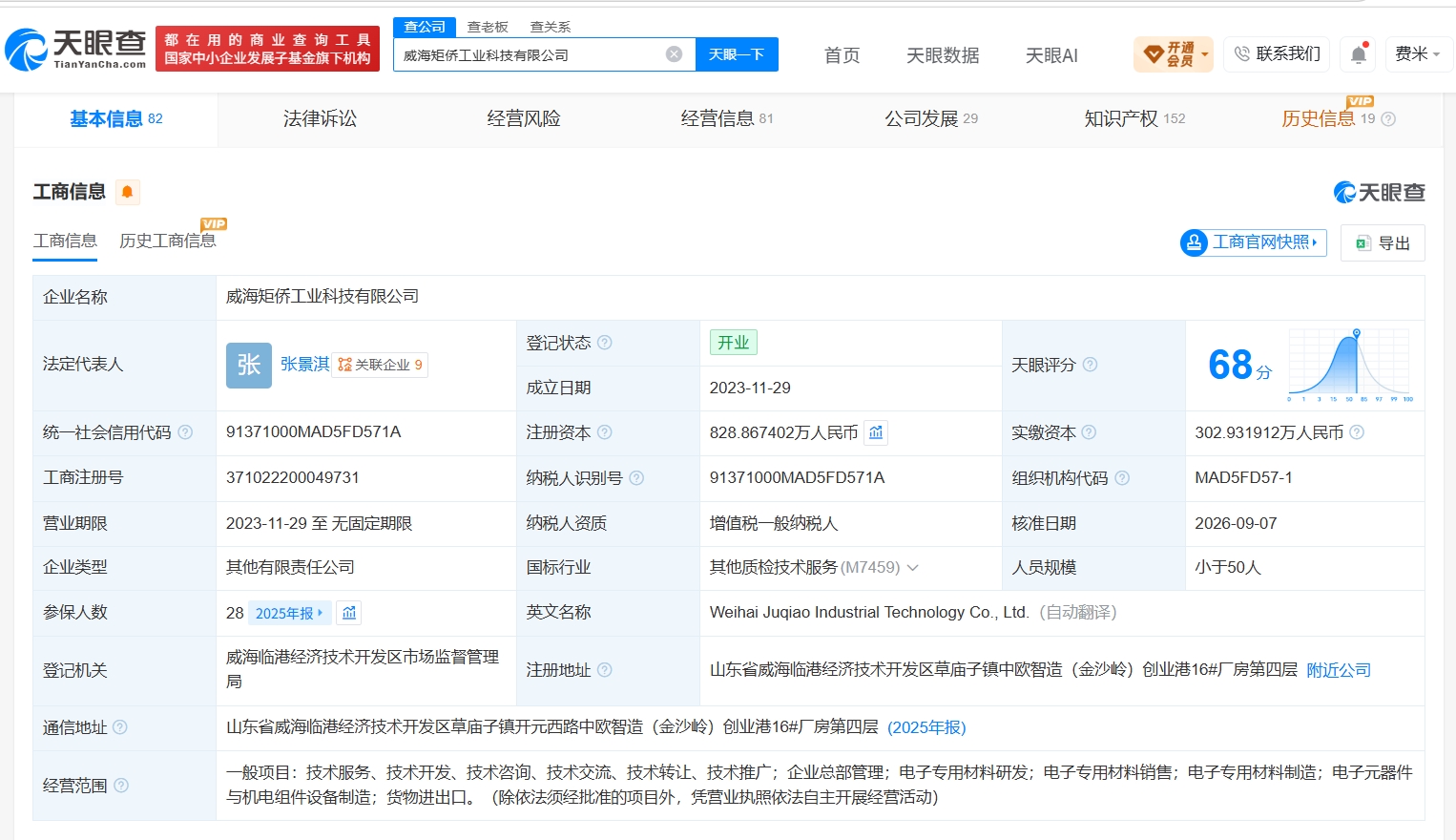This screenshot has height=840, width=1456.
Task: Click the red 国家中小企业发展子基金 banner
Action: (267, 49)
